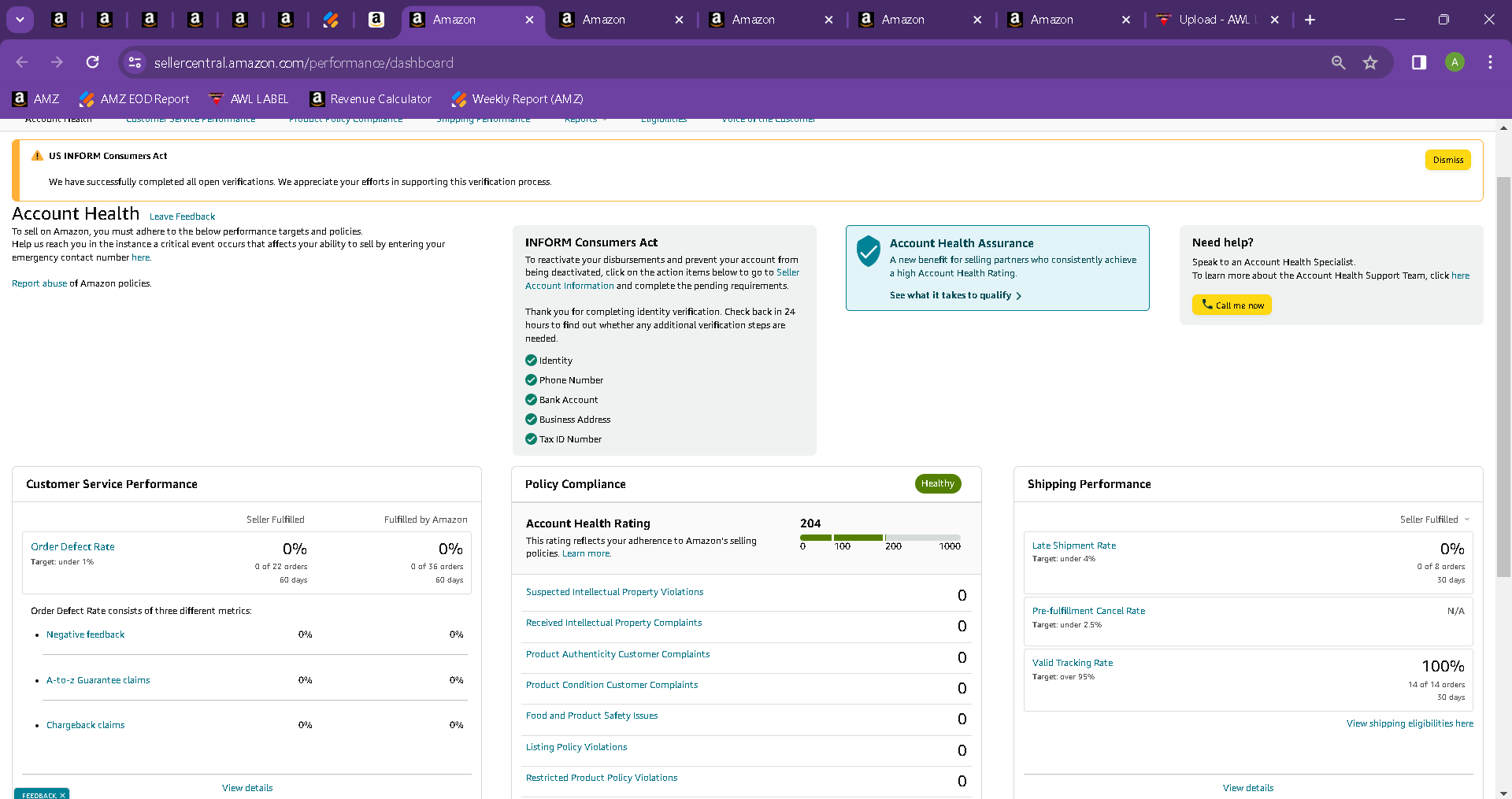
Task: Open the Learn more link under rating
Action: (x=586, y=553)
